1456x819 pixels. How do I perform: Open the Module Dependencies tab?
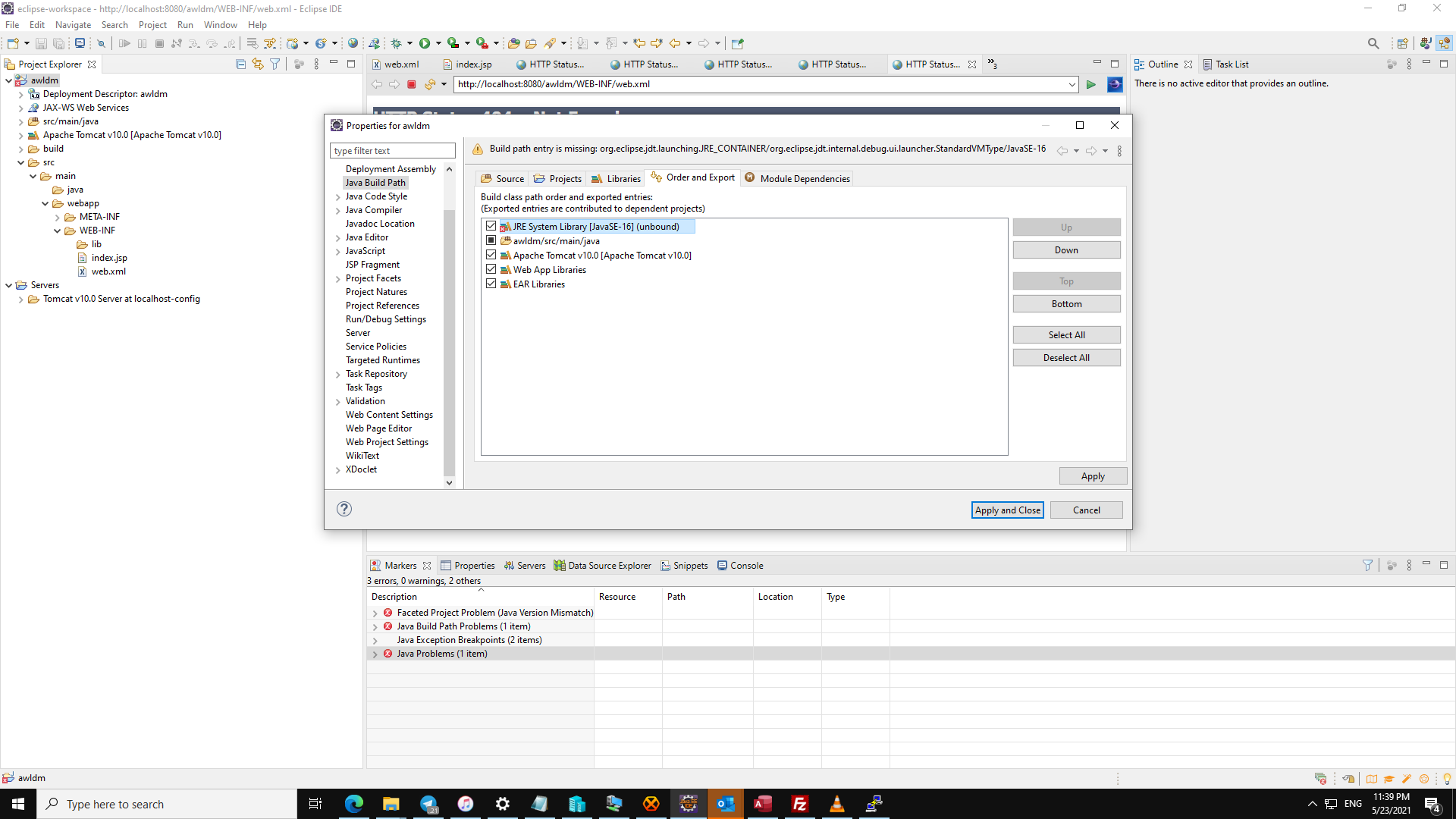tap(797, 178)
